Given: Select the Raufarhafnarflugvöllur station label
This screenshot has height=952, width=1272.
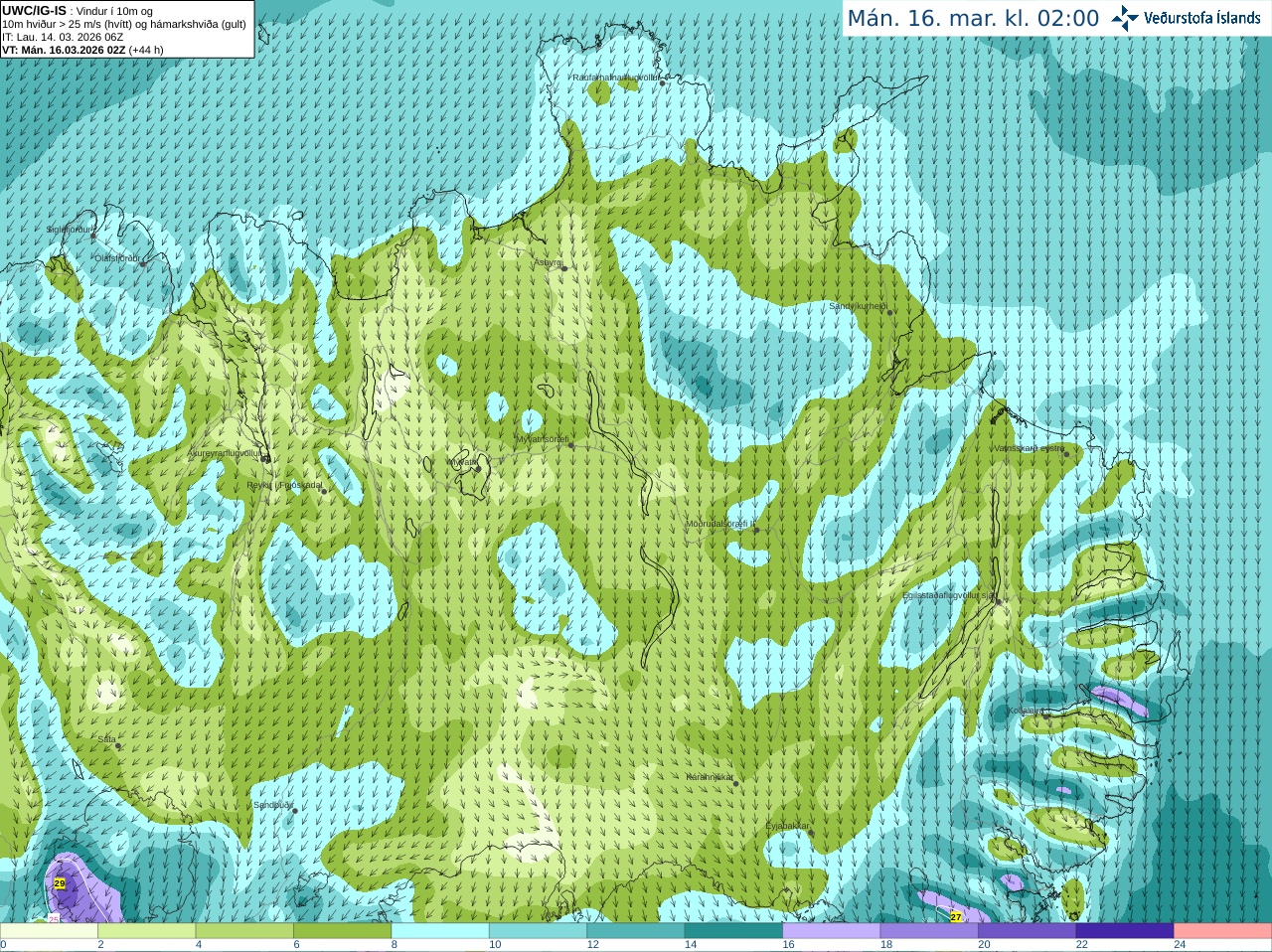Looking at the screenshot, I should point(615,77).
